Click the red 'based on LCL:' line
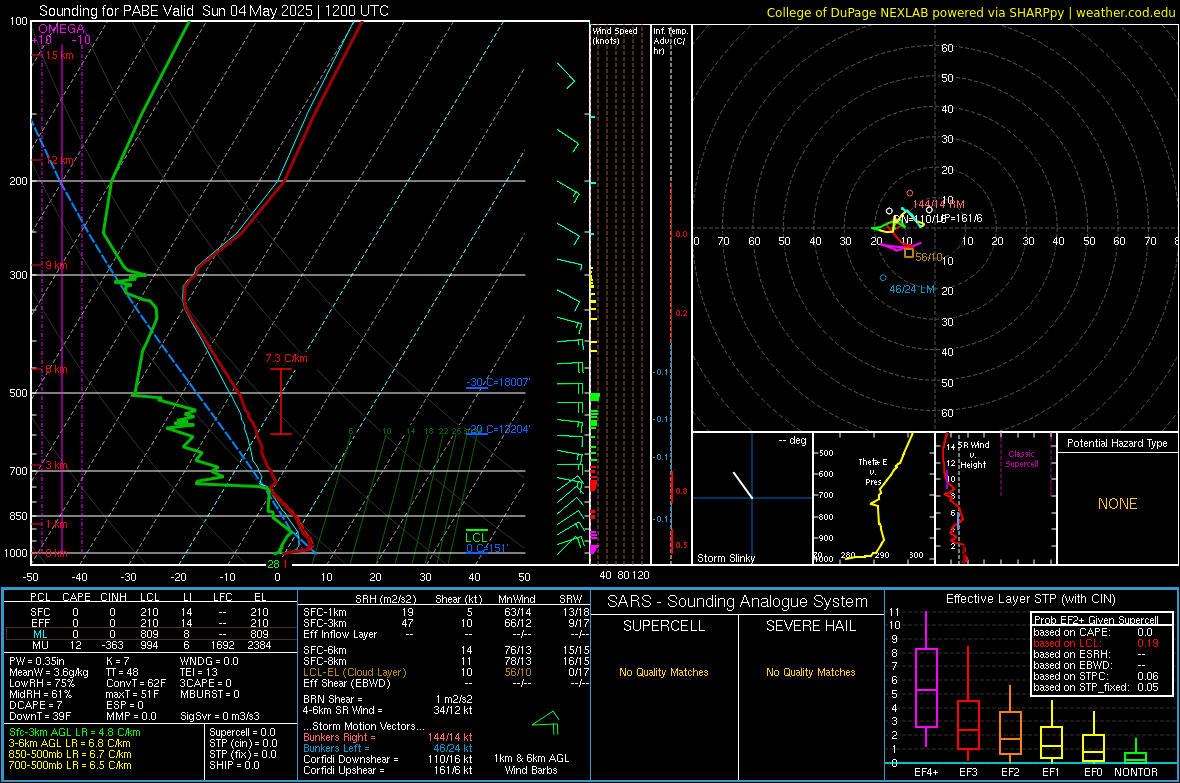The height and width of the screenshot is (783, 1180). click(1096, 643)
